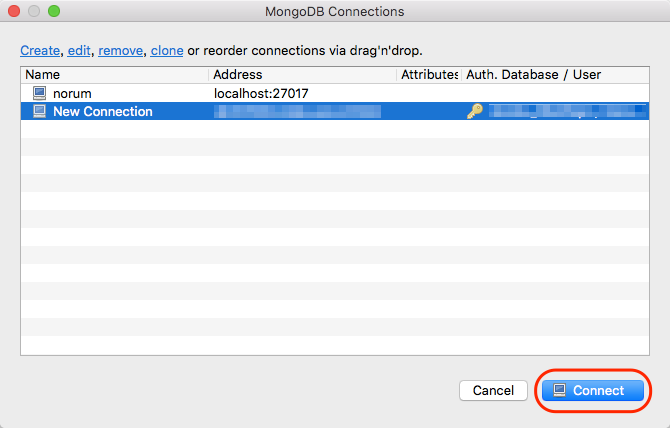Click the localhost:27017 address cell
The image size is (670, 428).
[261, 93]
